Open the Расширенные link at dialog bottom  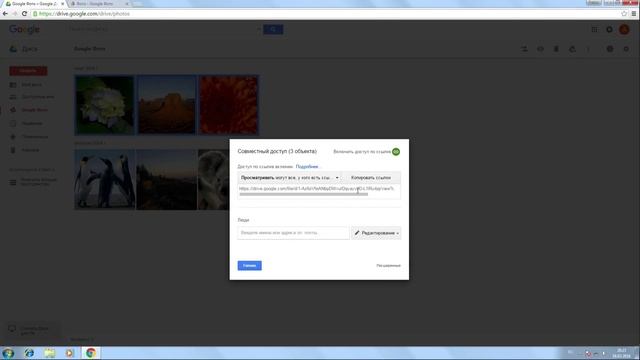[x=388, y=266]
